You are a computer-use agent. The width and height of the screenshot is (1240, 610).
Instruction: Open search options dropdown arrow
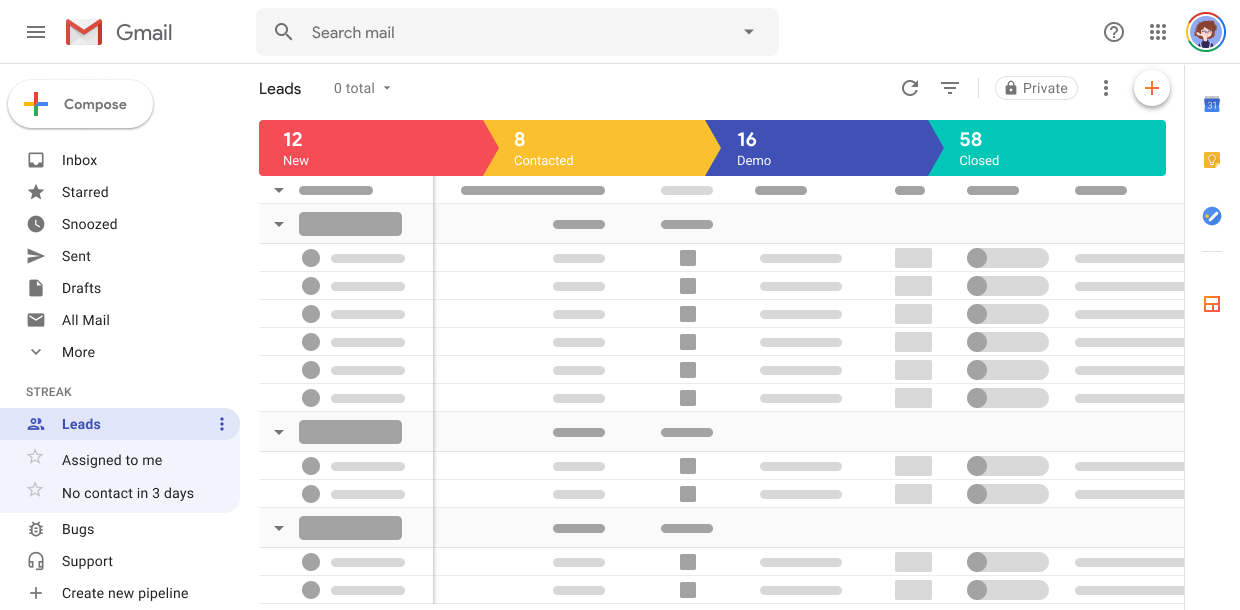click(748, 32)
